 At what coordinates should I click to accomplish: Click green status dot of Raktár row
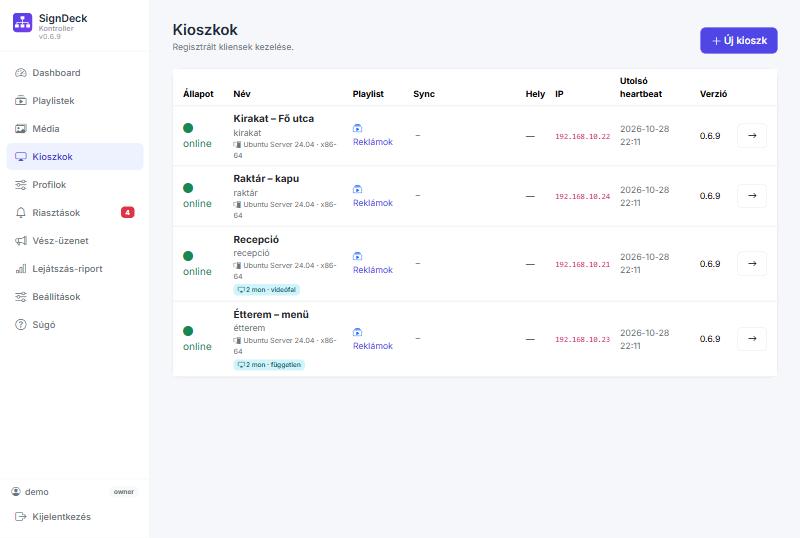point(188,188)
